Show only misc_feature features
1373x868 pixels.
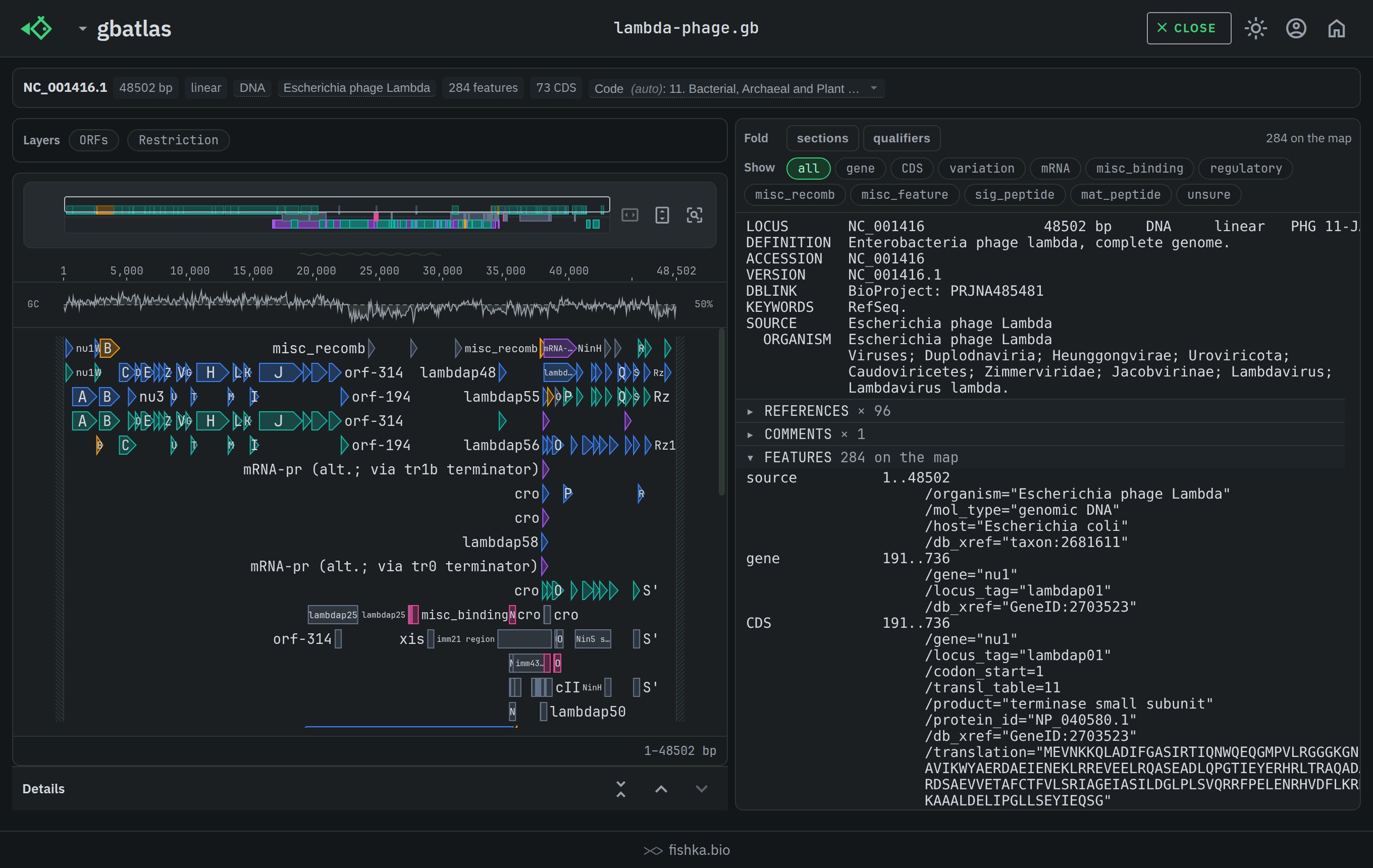click(904, 194)
